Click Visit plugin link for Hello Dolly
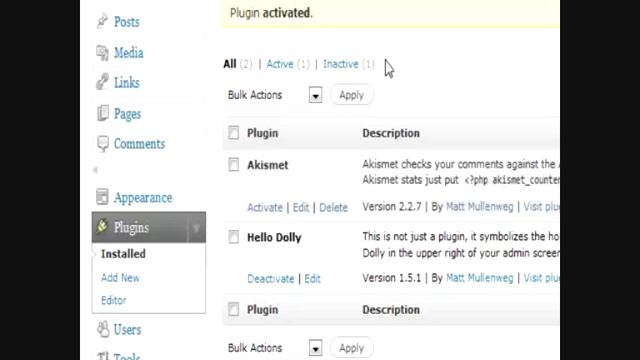 pyautogui.click(x=542, y=278)
